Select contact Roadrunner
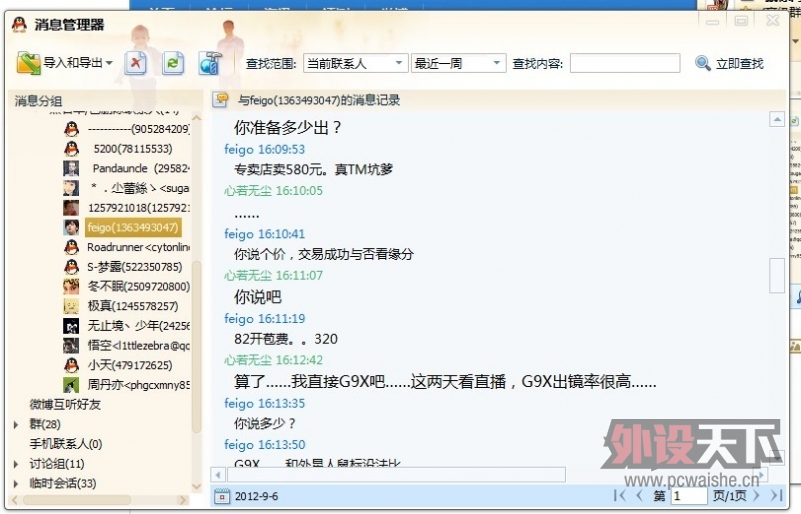The height and width of the screenshot is (514, 801). (x=138, y=247)
